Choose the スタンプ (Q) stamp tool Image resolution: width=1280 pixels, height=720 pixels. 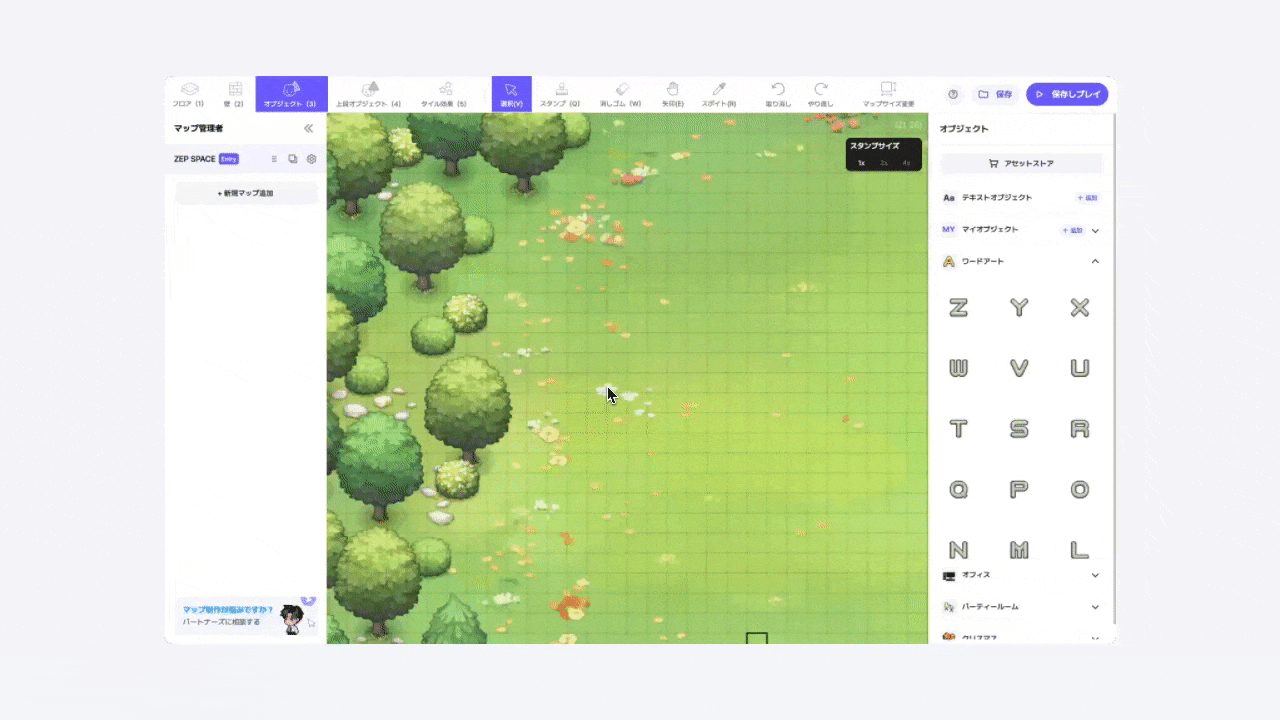pyautogui.click(x=560, y=94)
